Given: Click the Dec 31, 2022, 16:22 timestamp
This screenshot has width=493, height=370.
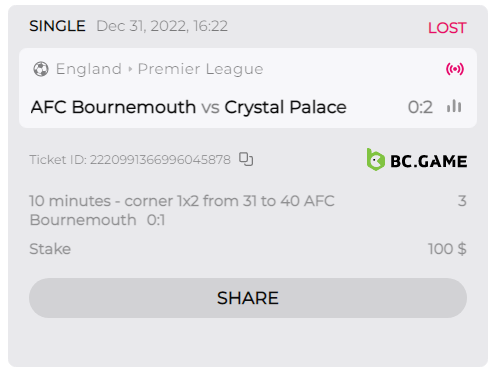Looking at the screenshot, I should pyautogui.click(x=162, y=26).
